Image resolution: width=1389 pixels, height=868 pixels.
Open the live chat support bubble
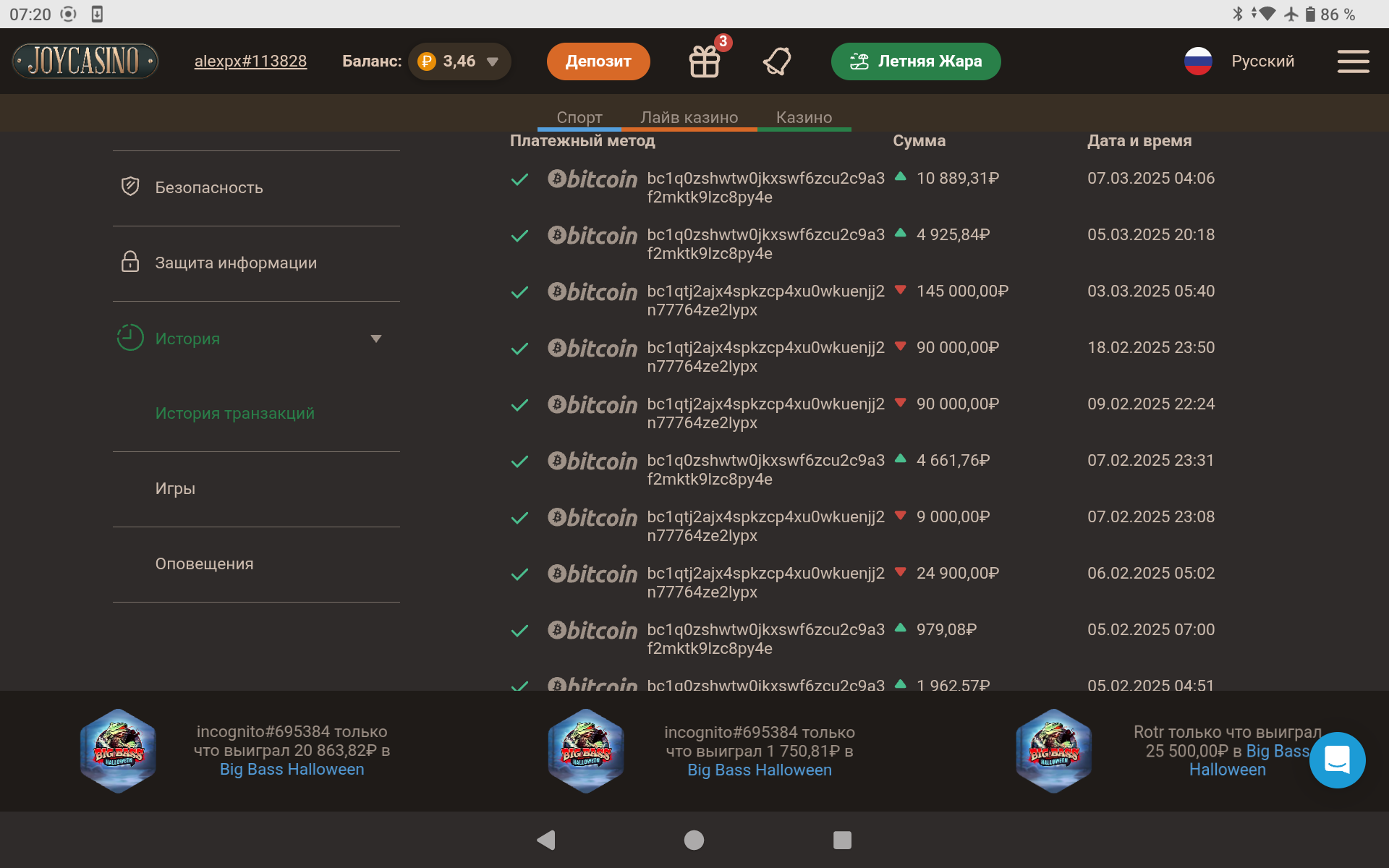[1337, 759]
